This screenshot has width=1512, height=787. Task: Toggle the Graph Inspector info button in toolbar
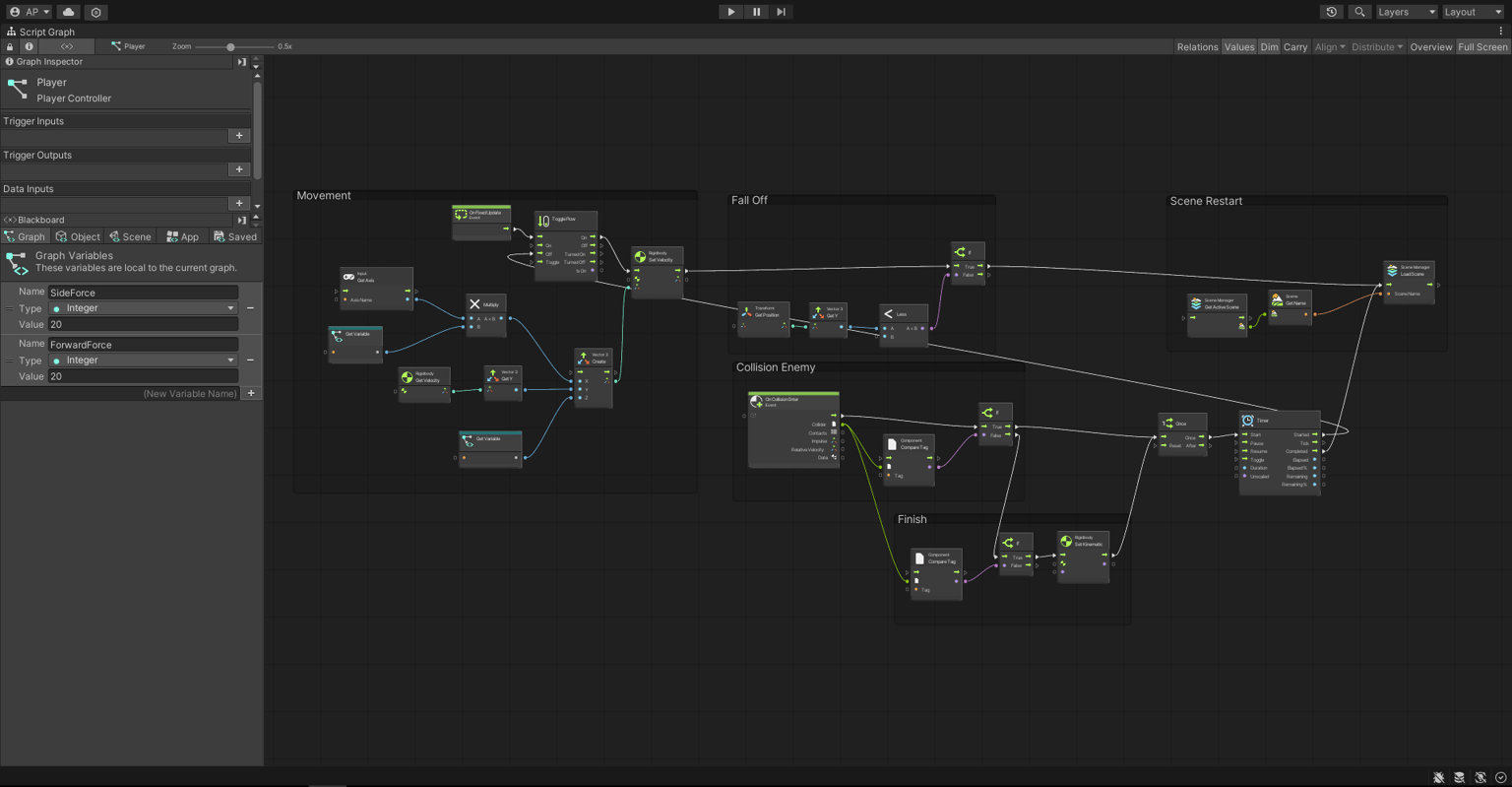tap(29, 46)
